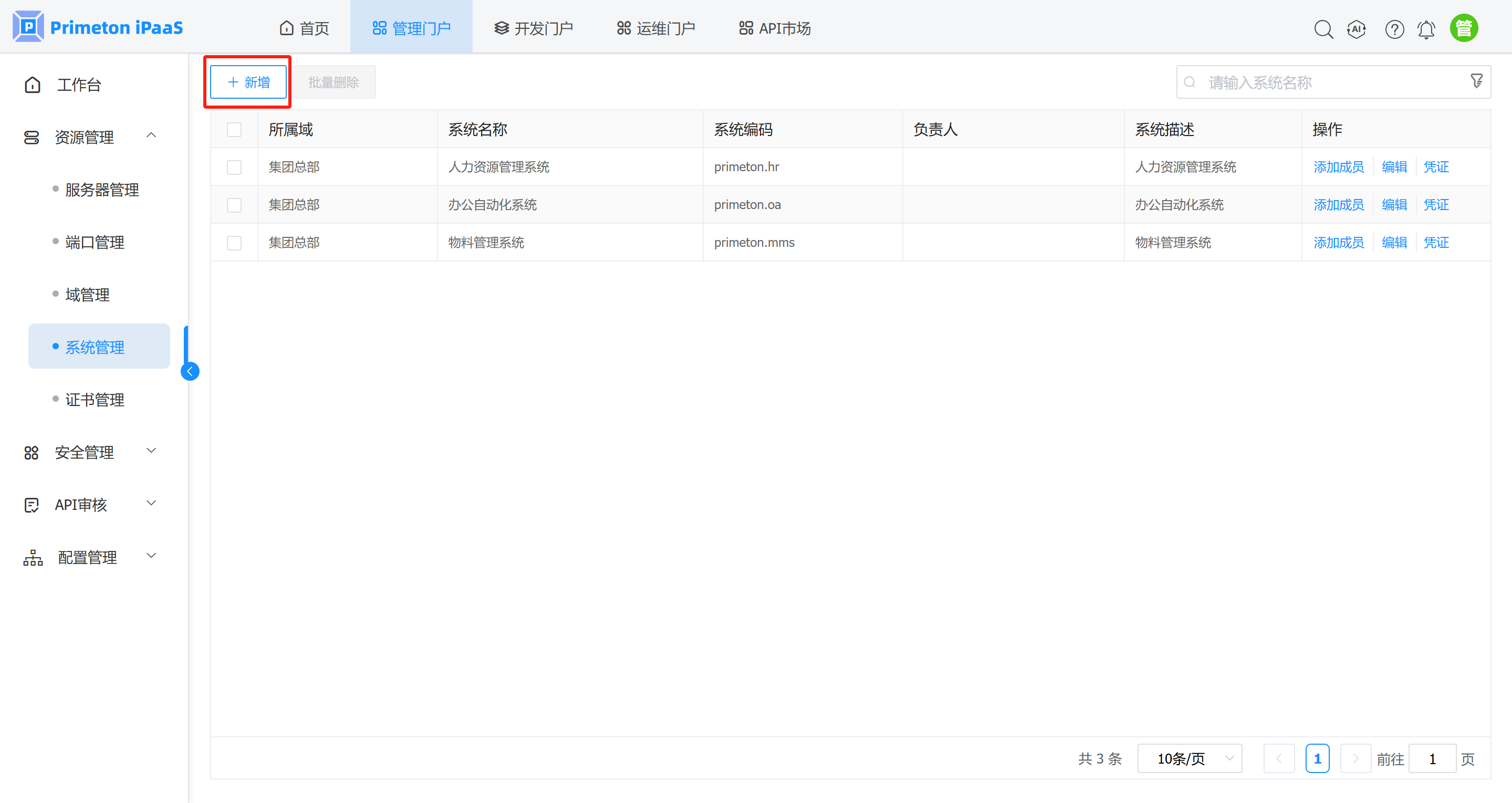
Task: Open the search icon in top bar
Action: [x=1323, y=28]
